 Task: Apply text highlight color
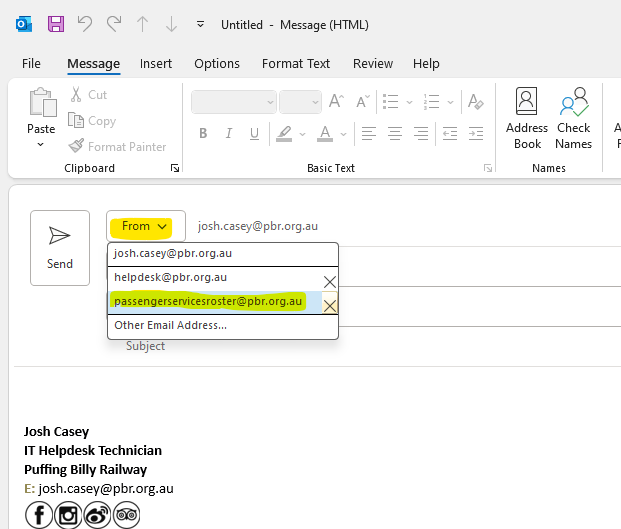pos(284,134)
